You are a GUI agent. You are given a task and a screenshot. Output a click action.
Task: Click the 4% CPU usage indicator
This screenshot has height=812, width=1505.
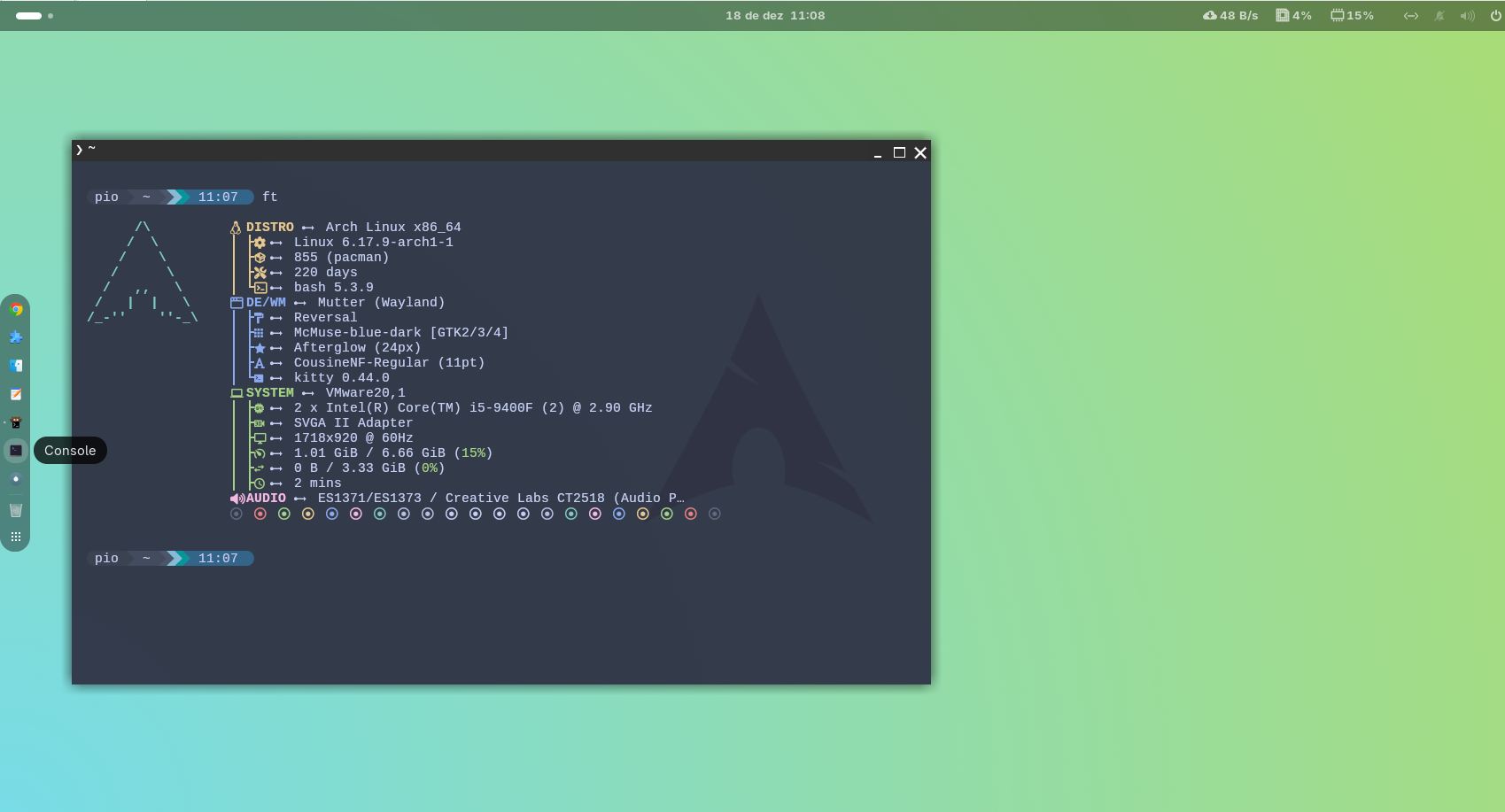coord(1293,15)
